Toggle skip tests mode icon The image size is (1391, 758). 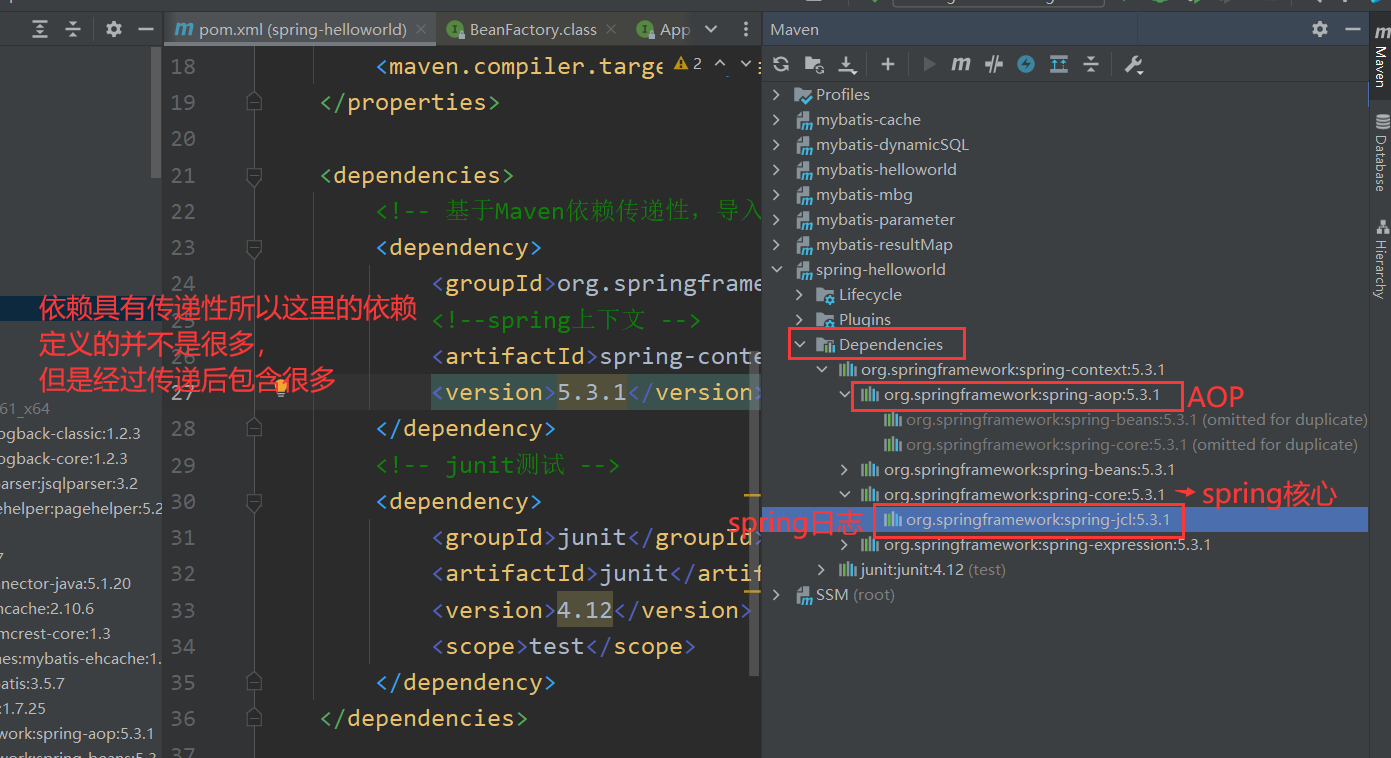tap(993, 64)
